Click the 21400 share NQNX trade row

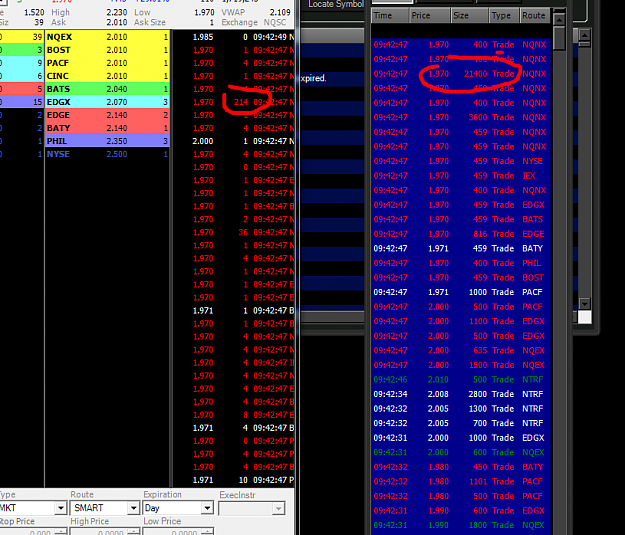(461, 74)
